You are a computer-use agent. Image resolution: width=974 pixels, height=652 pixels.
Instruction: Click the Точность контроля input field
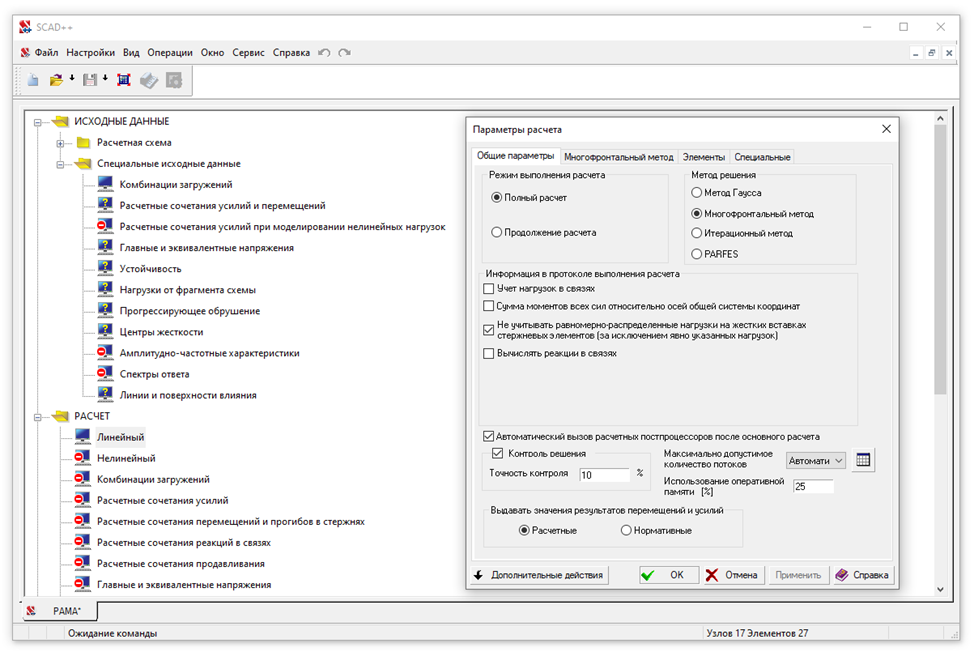click(604, 475)
